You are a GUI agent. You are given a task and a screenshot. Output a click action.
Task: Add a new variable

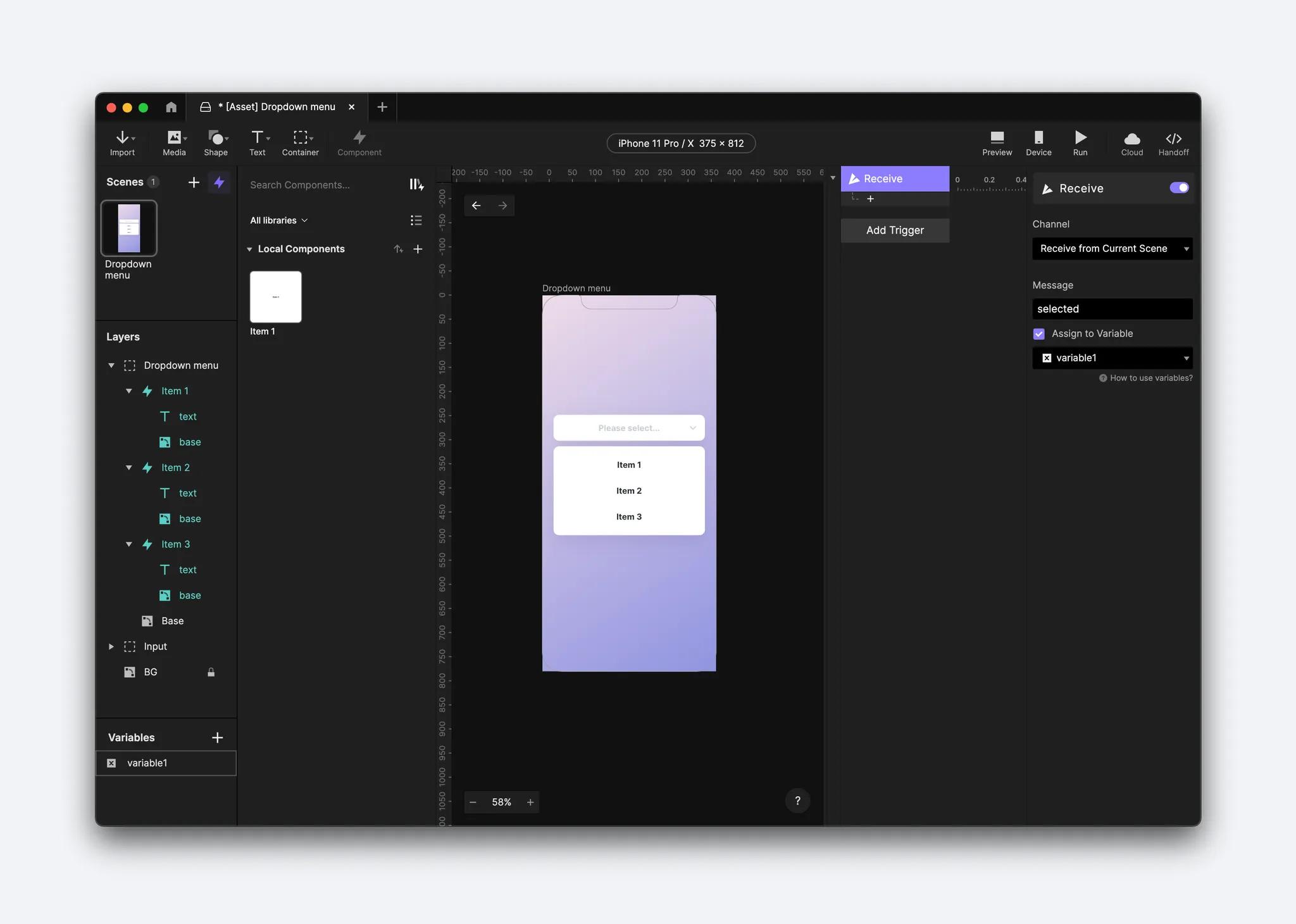coord(217,737)
